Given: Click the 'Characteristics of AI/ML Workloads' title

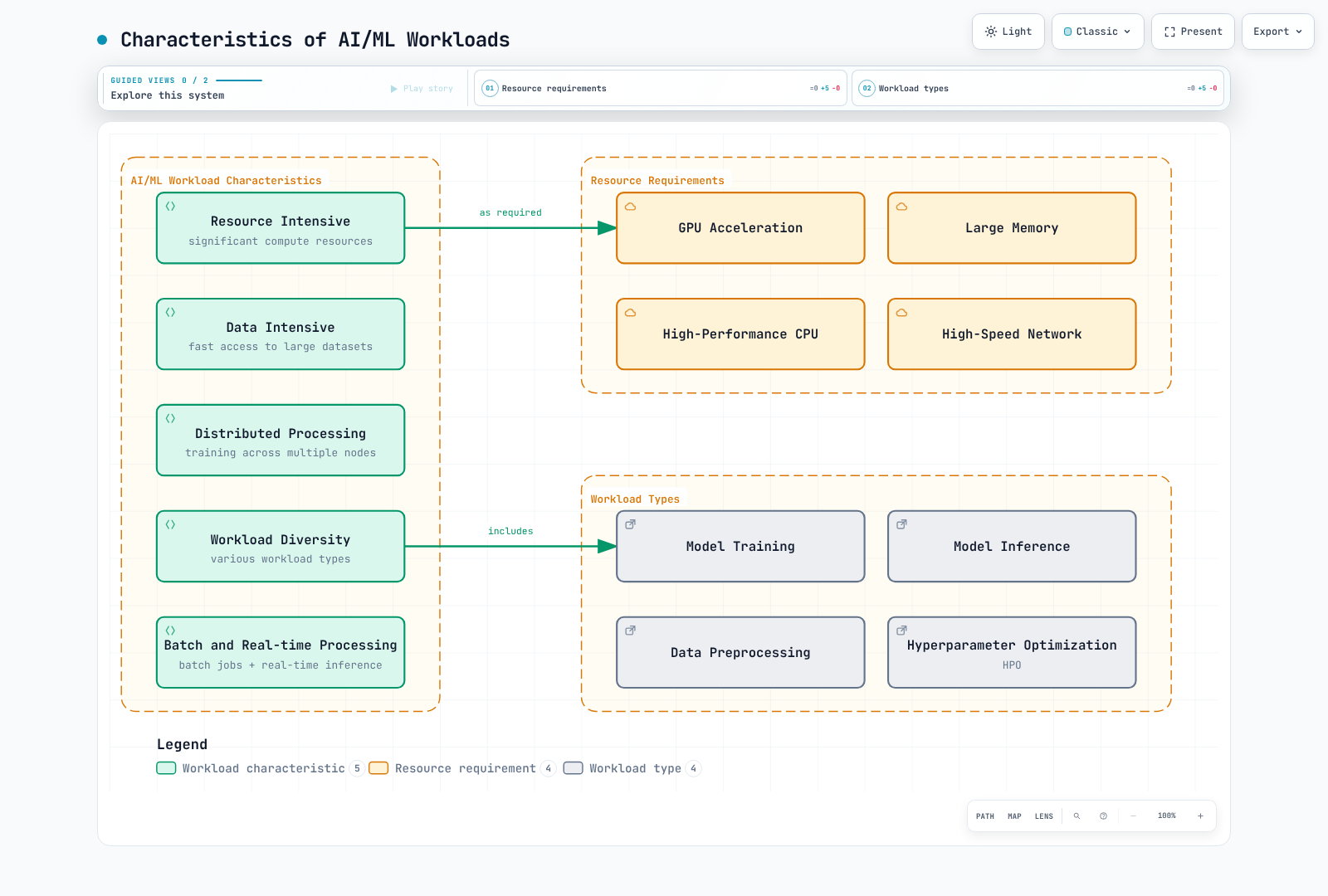Looking at the screenshot, I should pos(315,40).
